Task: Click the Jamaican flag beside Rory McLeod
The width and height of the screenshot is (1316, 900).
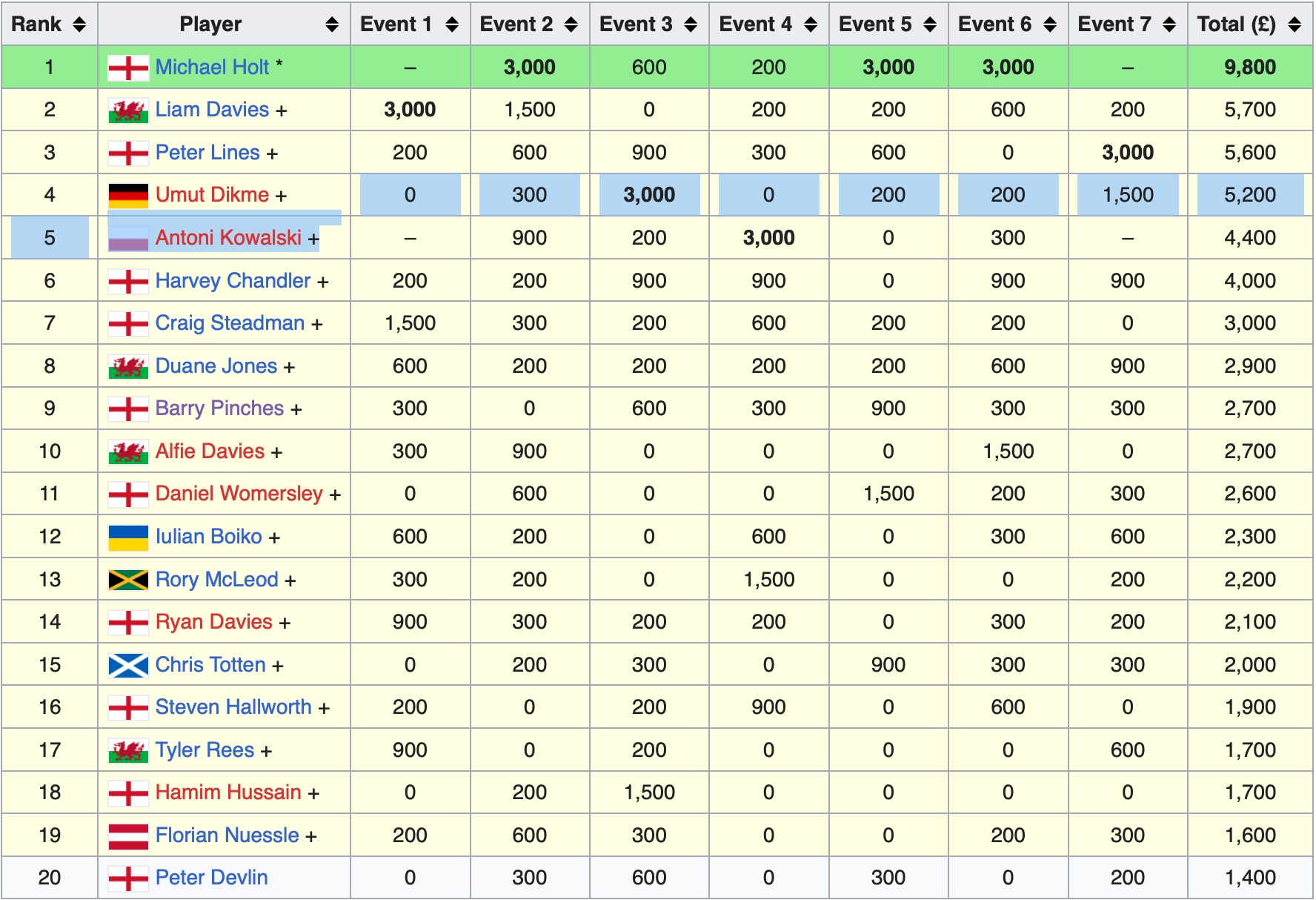Action: [128, 580]
